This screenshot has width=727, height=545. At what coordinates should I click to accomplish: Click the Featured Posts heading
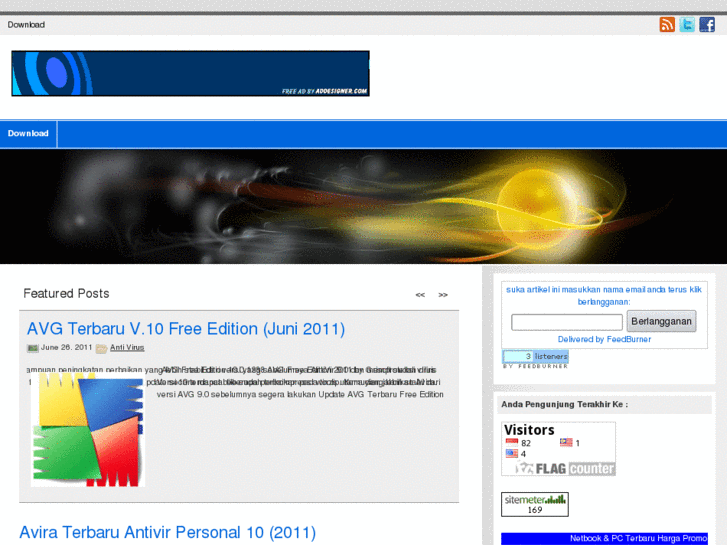click(x=66, y=294)
